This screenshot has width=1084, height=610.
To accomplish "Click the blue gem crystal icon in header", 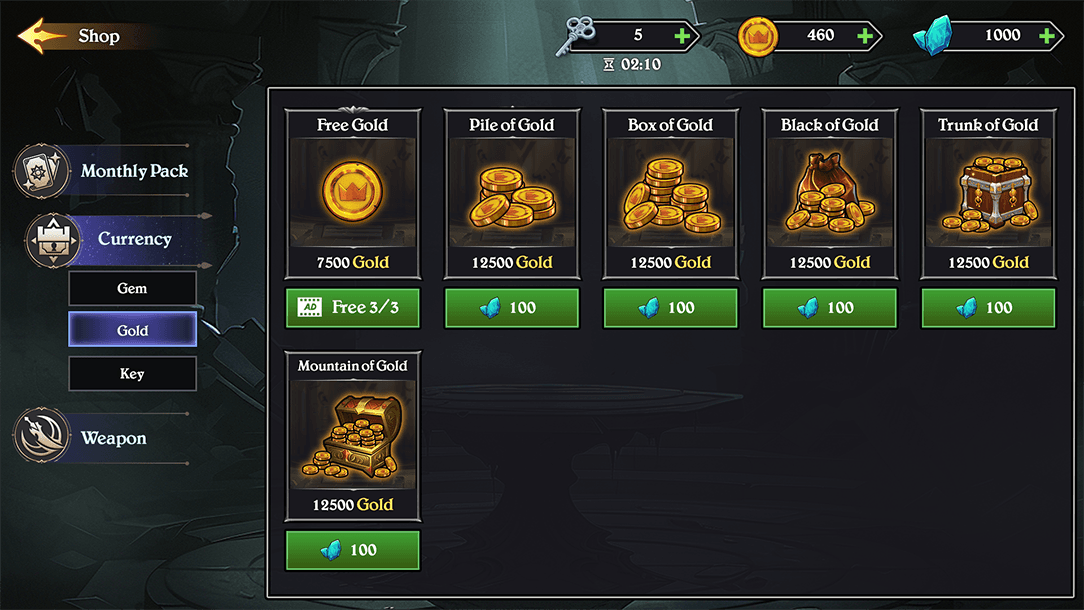I will pyautogui.click(x=932, y=38).
